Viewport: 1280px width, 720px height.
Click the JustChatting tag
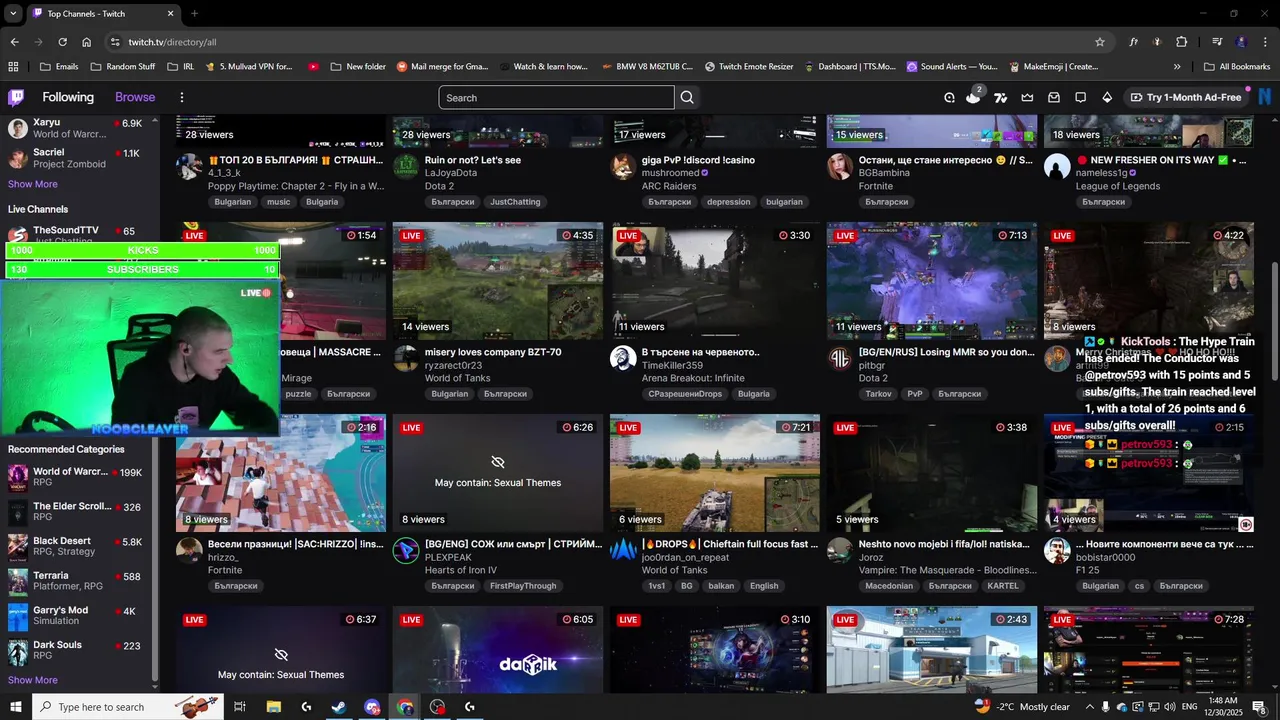515,202
